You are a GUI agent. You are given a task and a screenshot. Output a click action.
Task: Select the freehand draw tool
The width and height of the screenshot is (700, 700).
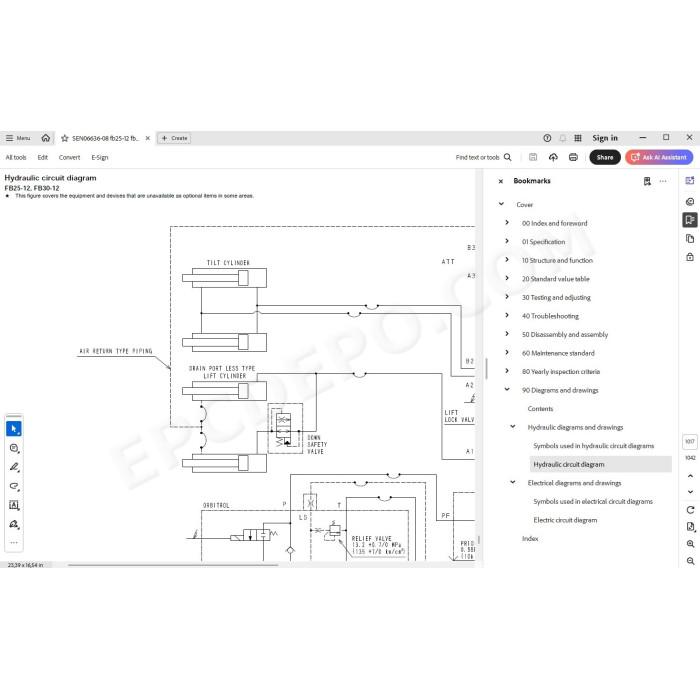click(14, 486)
